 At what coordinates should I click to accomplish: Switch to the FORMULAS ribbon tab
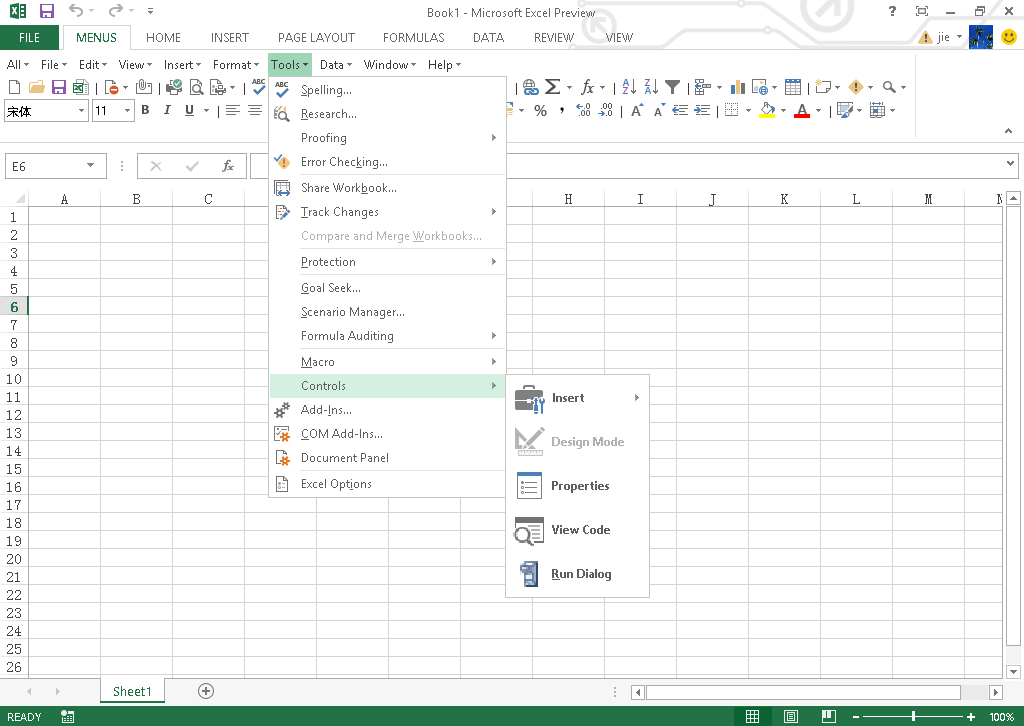point(413,38)
